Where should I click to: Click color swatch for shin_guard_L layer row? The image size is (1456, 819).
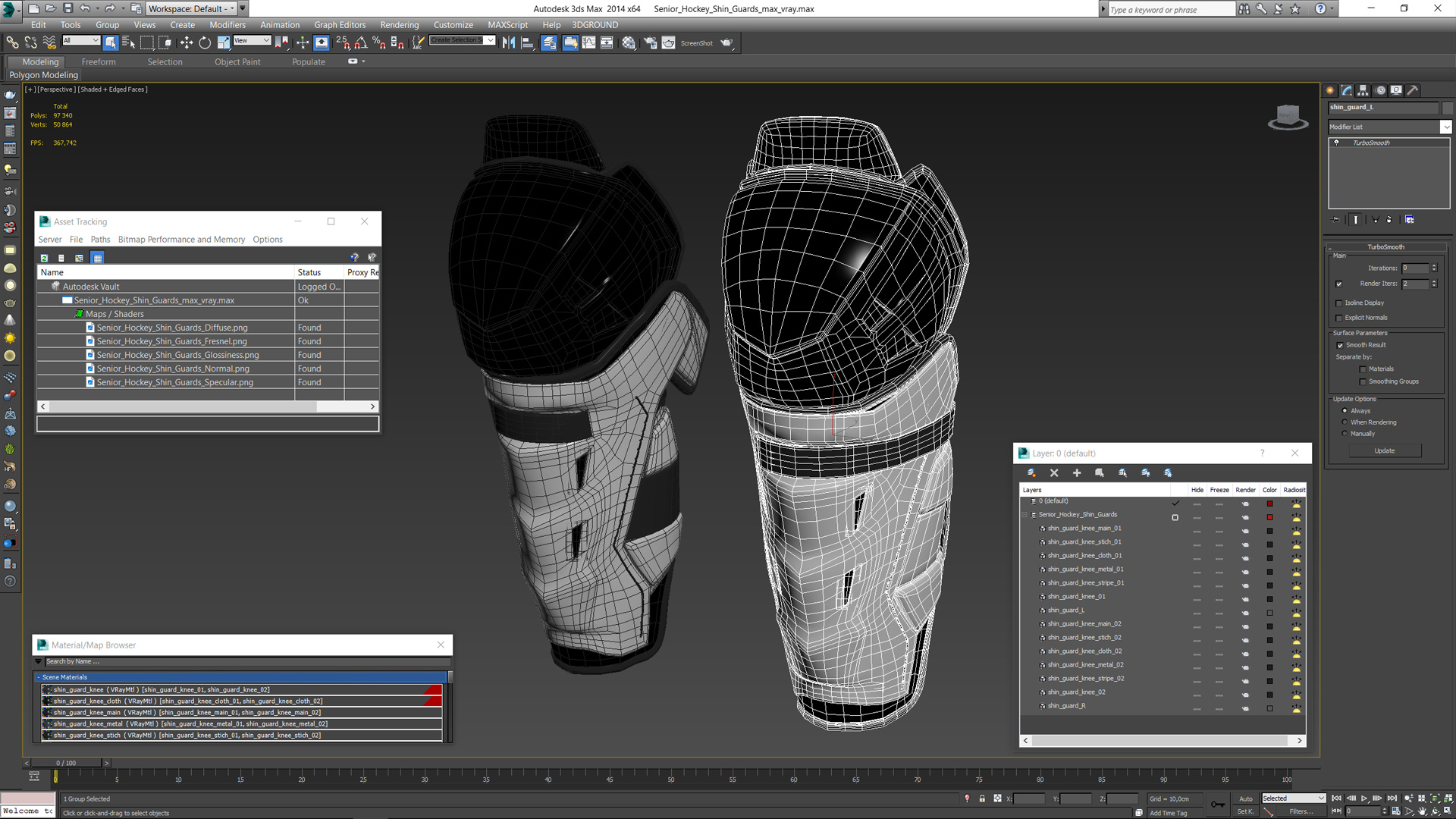[1269, 613]
